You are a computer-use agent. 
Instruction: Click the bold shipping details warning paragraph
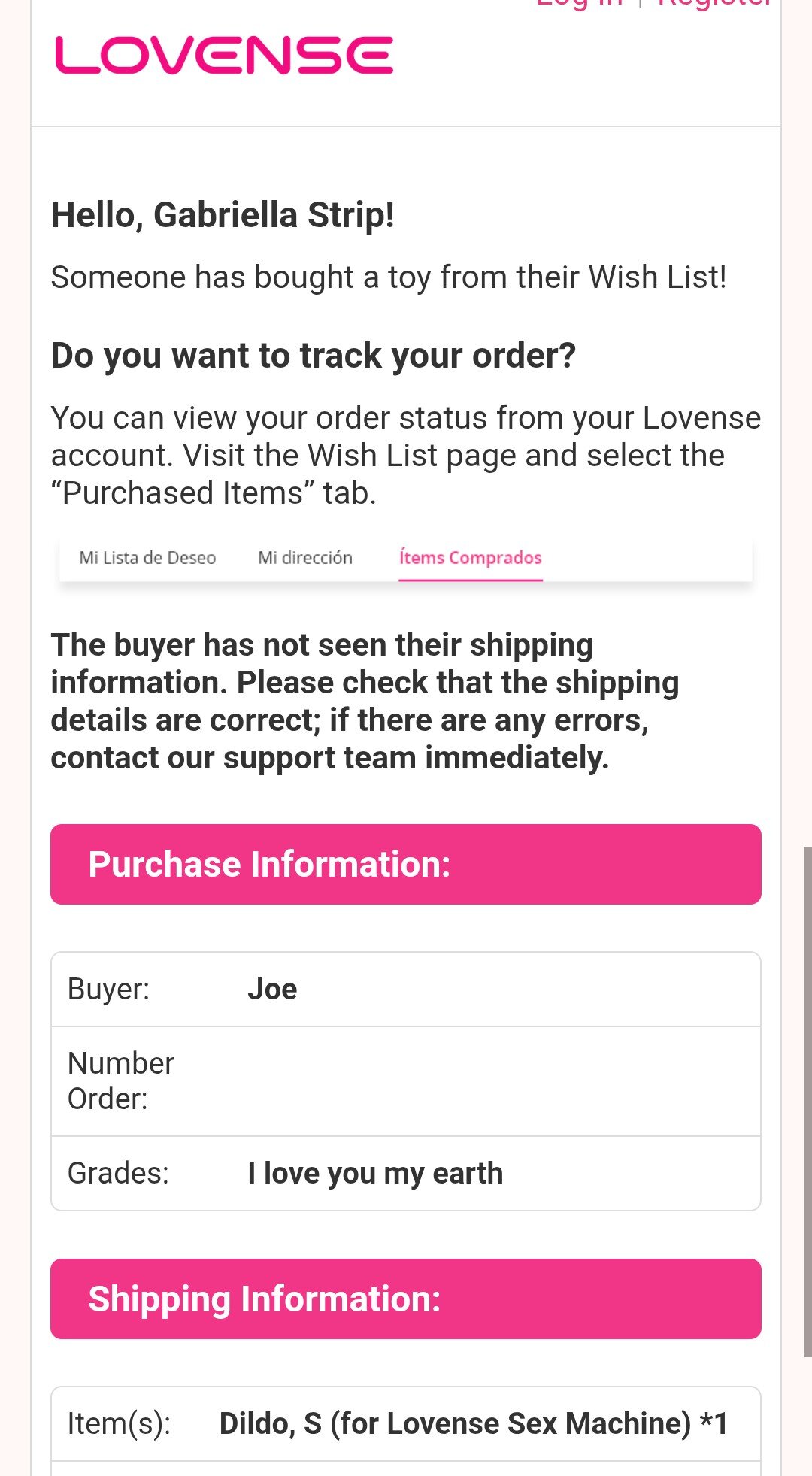click(365, 701)
